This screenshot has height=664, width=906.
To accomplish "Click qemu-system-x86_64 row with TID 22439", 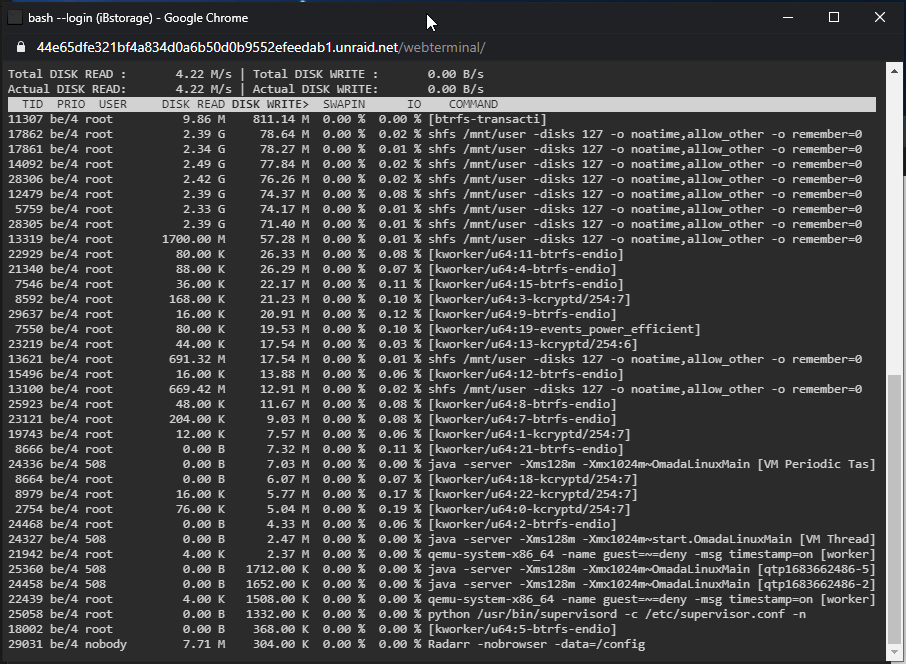I will [x=441, y=600].
